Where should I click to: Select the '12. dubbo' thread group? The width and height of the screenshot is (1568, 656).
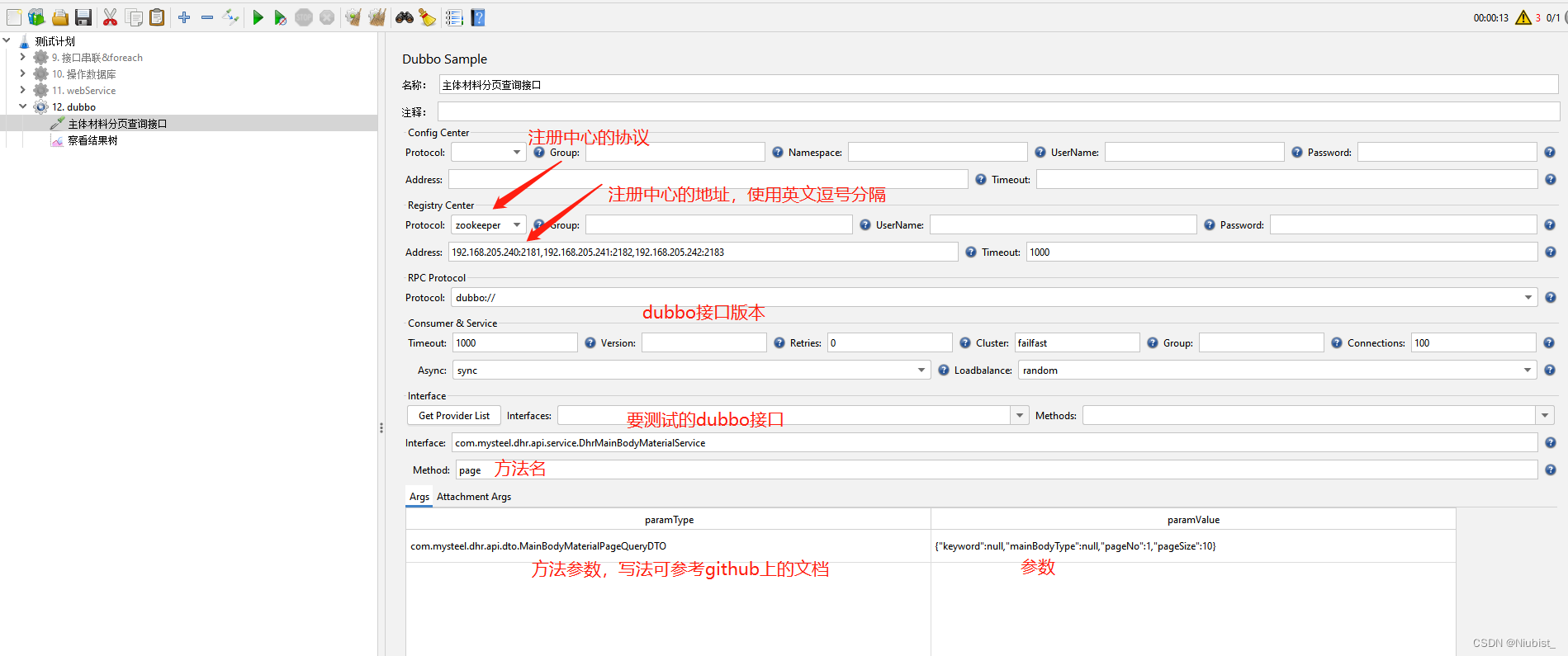[73, 107]
